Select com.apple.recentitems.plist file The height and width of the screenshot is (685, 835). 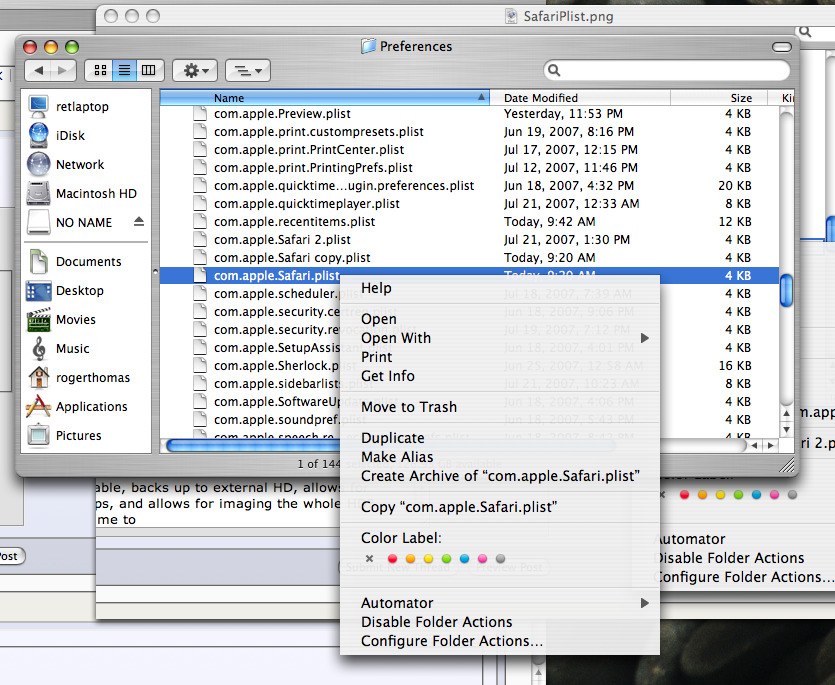point(294,222)
